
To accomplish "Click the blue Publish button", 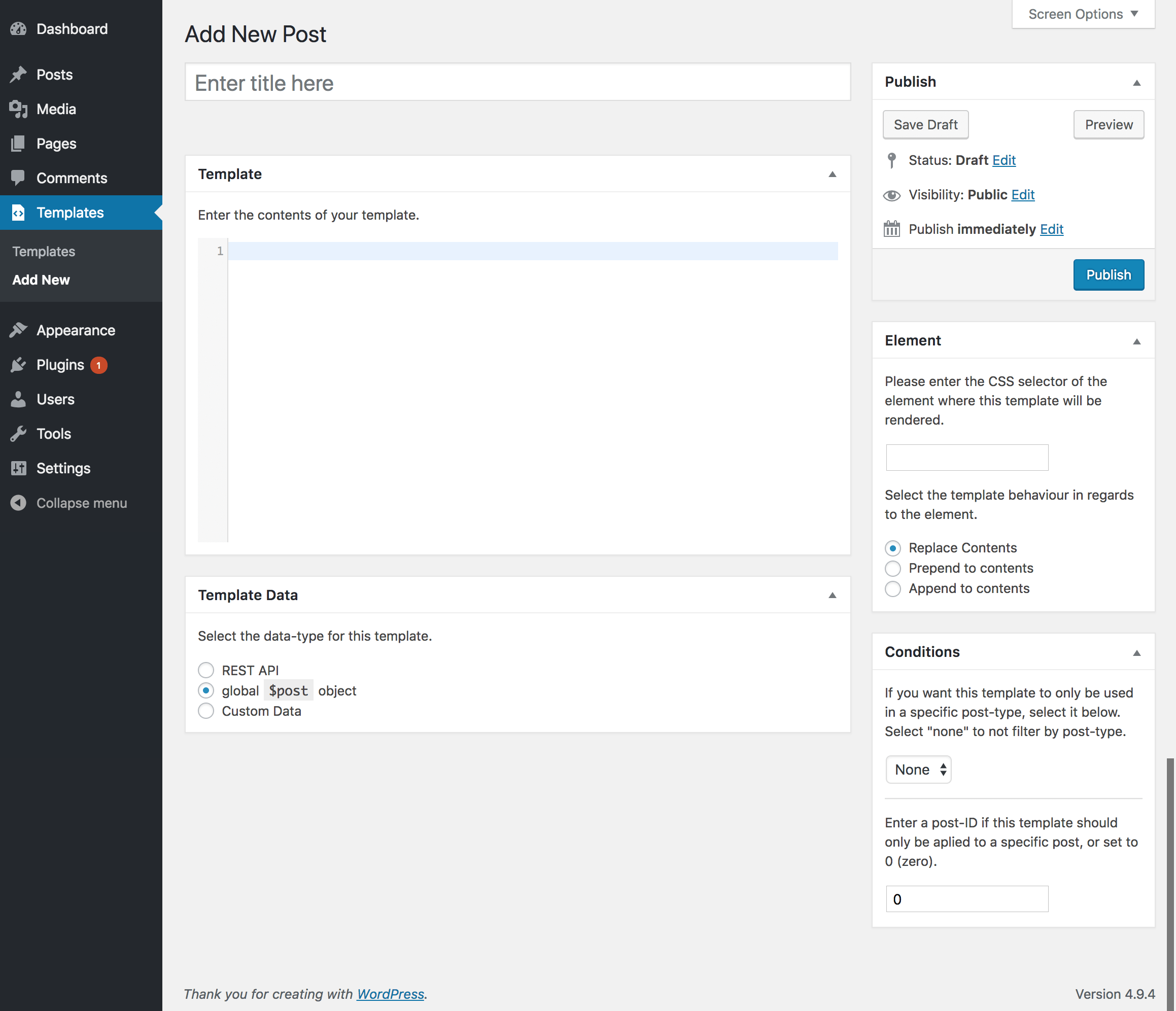I will (1108, 275).
